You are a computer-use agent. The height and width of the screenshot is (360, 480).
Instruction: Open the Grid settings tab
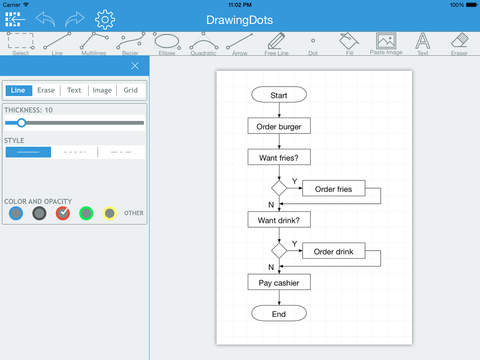[x=130, y=90]
